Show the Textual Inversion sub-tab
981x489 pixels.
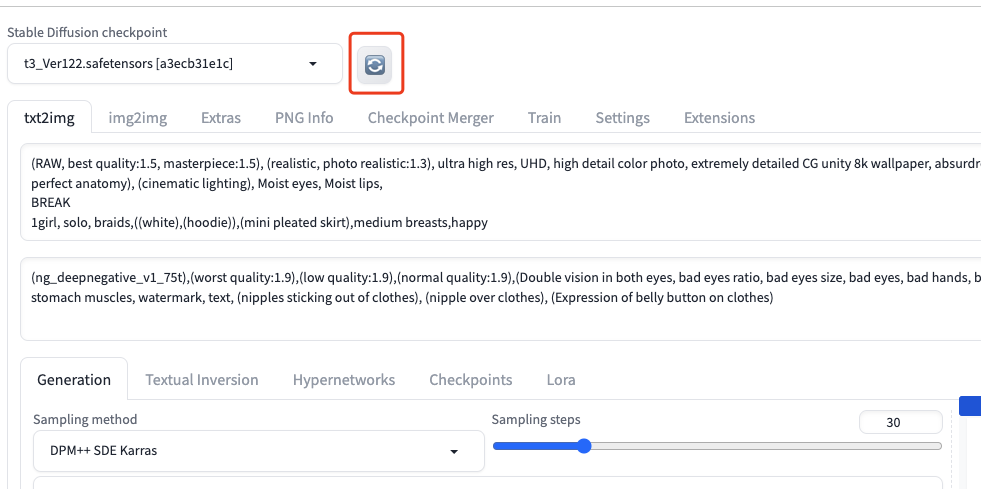pyautogui.click(x=202, y=380)
